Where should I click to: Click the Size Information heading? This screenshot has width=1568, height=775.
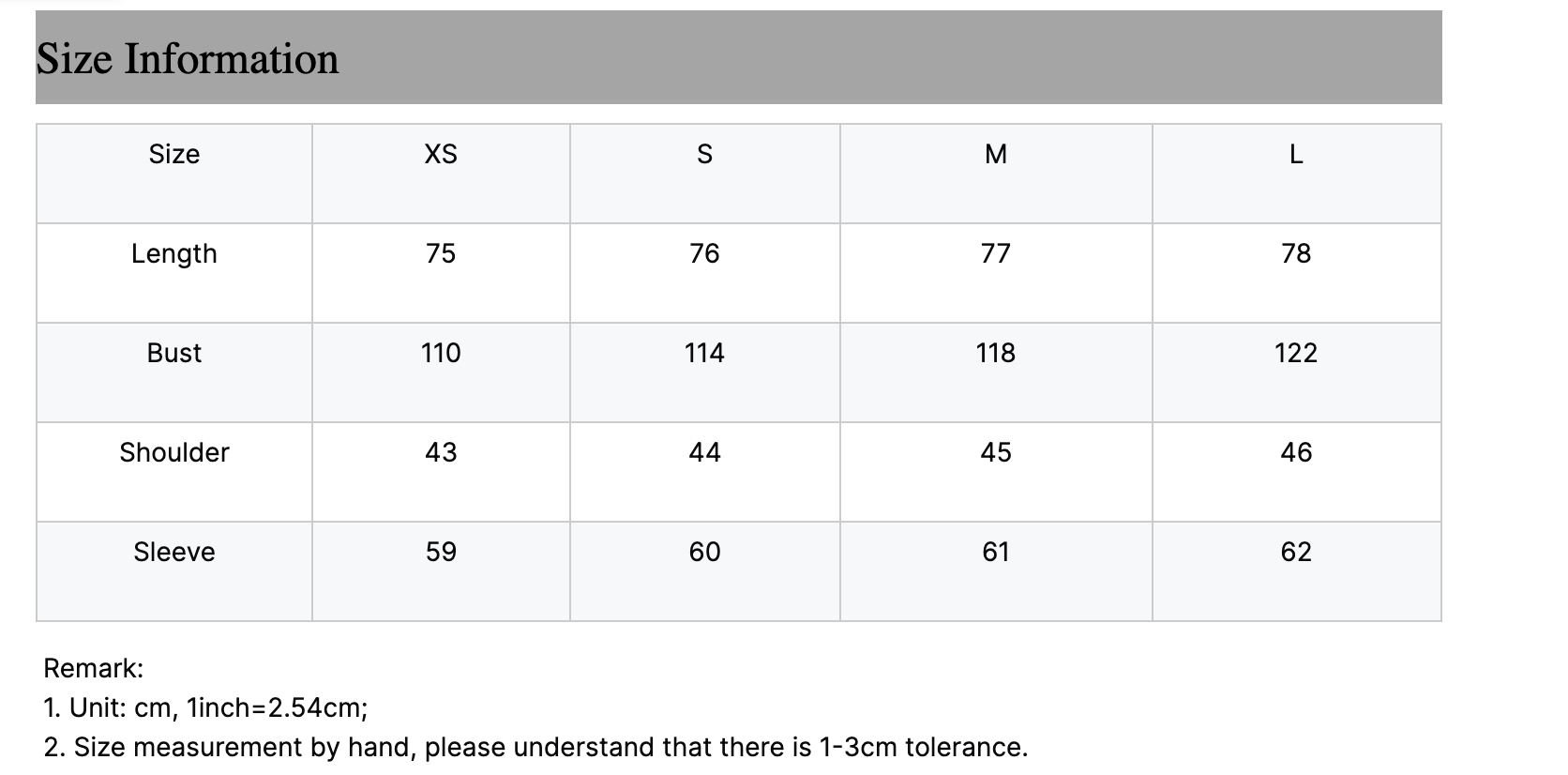click(188, 58)
